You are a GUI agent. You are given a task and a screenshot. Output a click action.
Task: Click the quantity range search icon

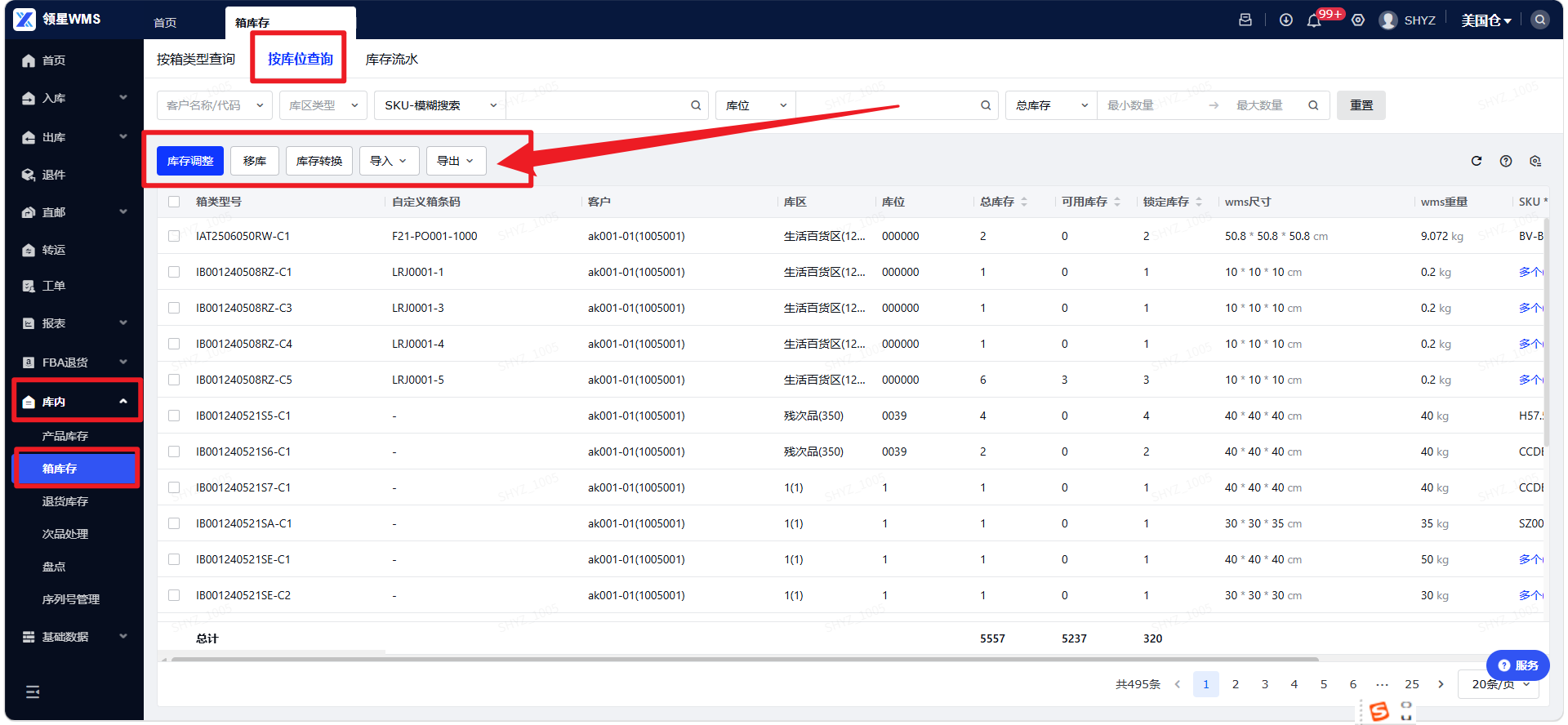[1313, 105]
